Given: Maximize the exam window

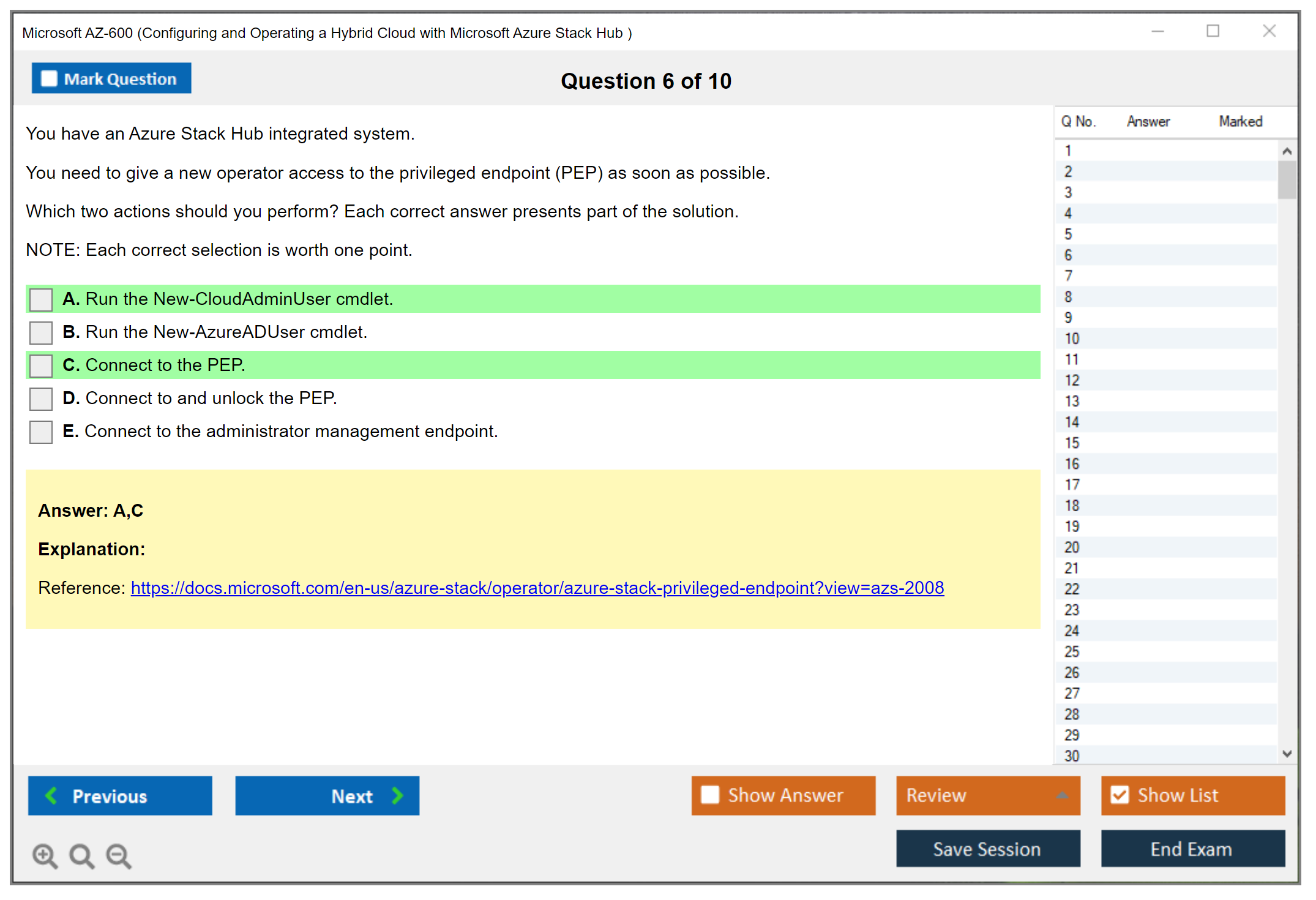Looking at the screenshot, I should [1213, 31].
